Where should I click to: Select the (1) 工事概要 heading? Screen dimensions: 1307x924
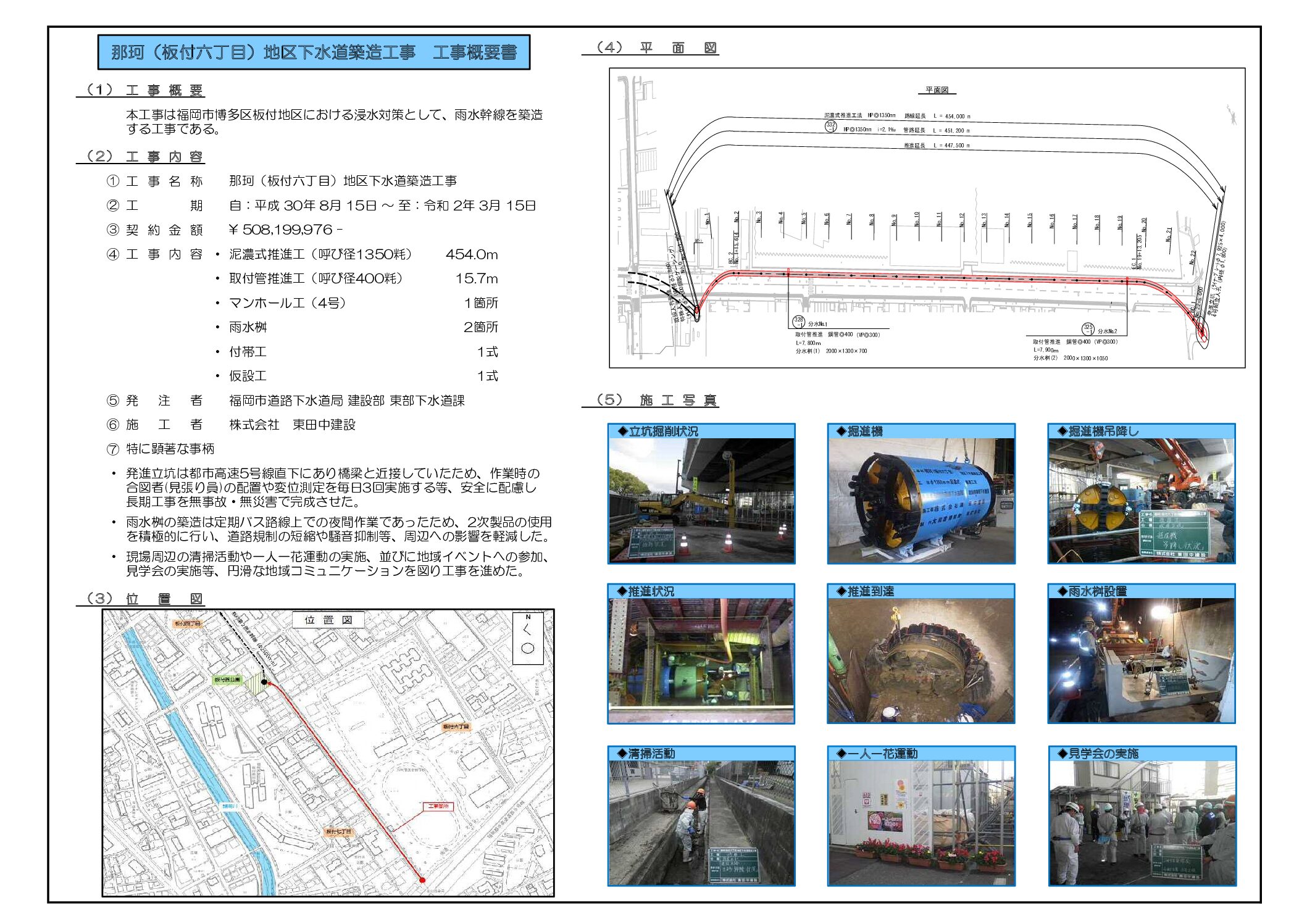point(141,90)
